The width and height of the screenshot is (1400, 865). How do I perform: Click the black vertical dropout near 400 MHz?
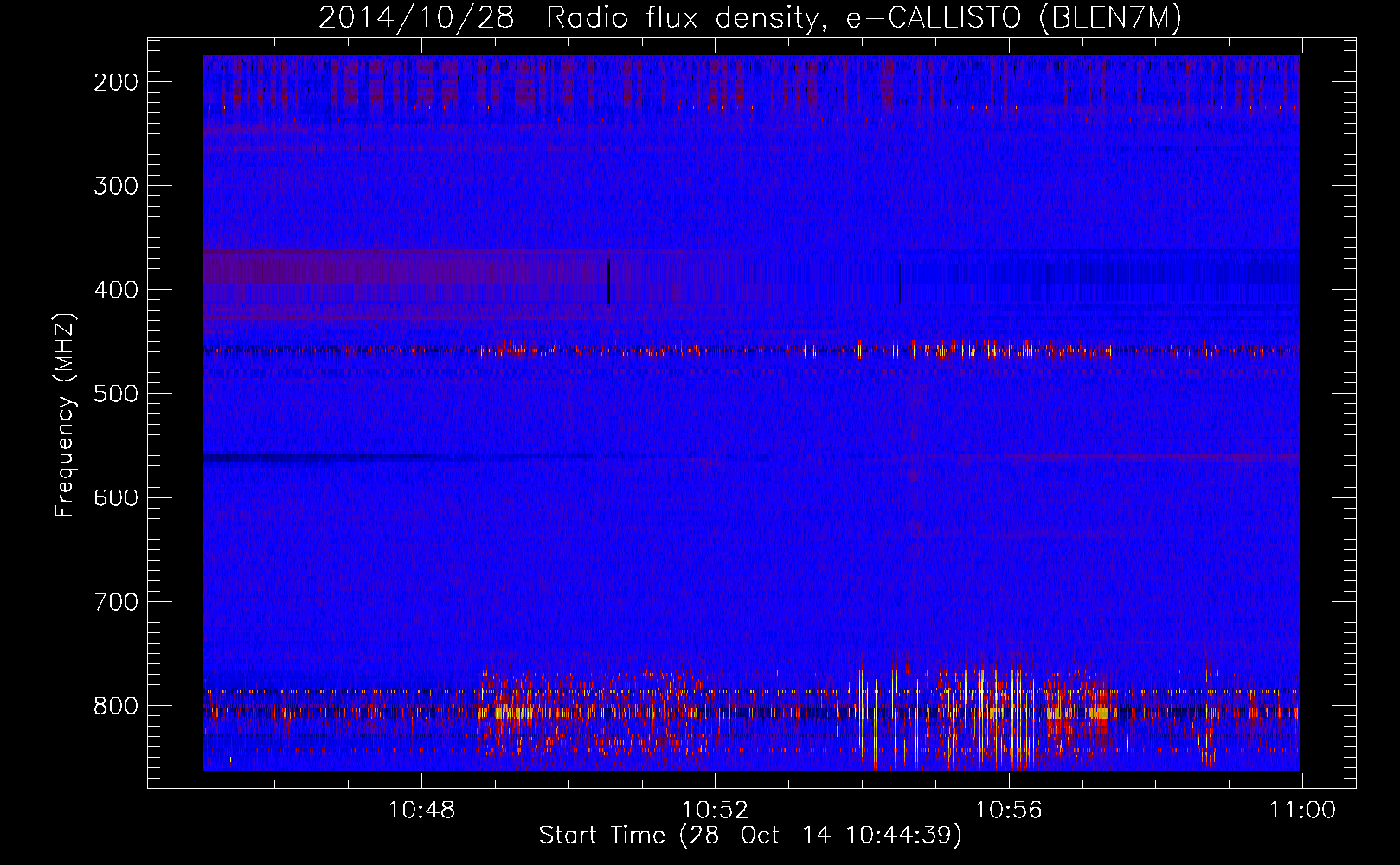[x=608, y=281]
